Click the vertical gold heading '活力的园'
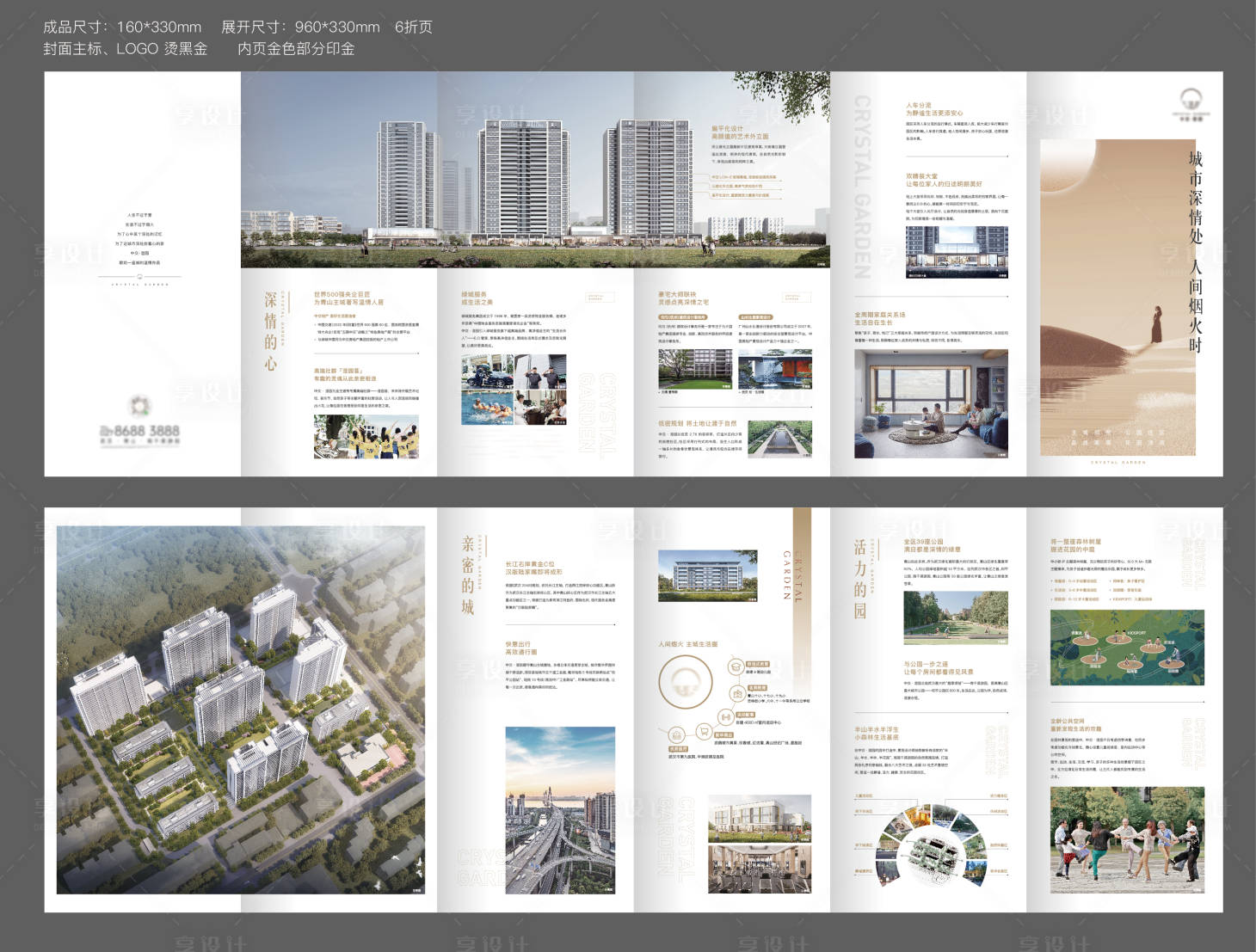Screen dimensions: 1256x952 859,579
